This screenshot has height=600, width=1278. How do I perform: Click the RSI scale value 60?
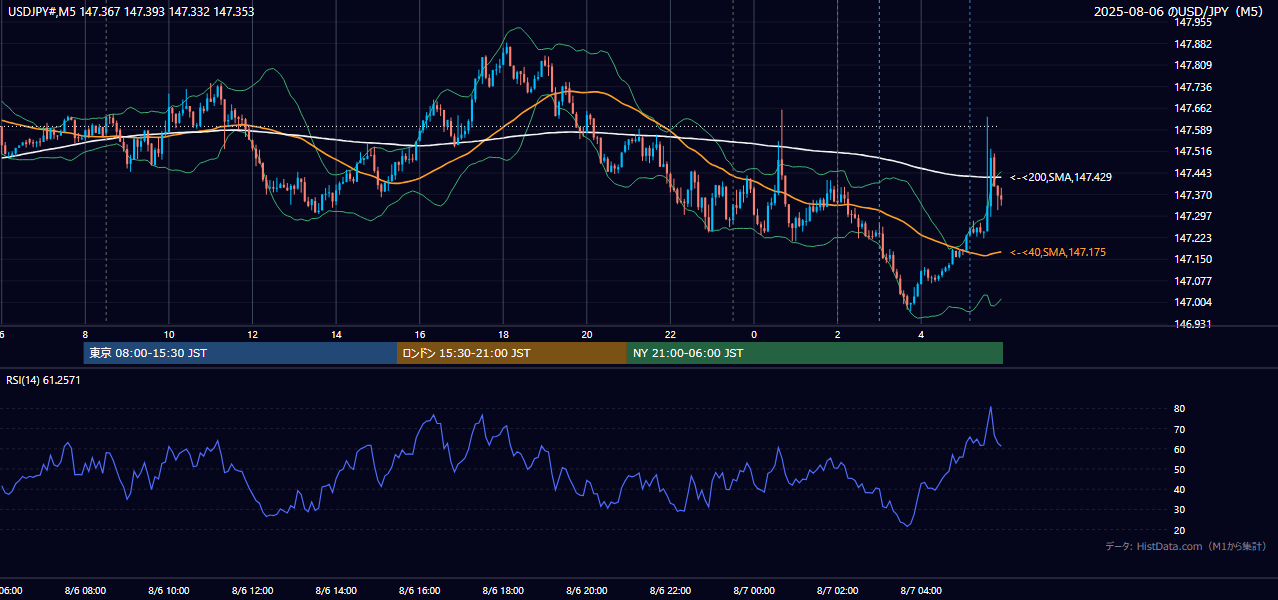(x=1179, y=449)
